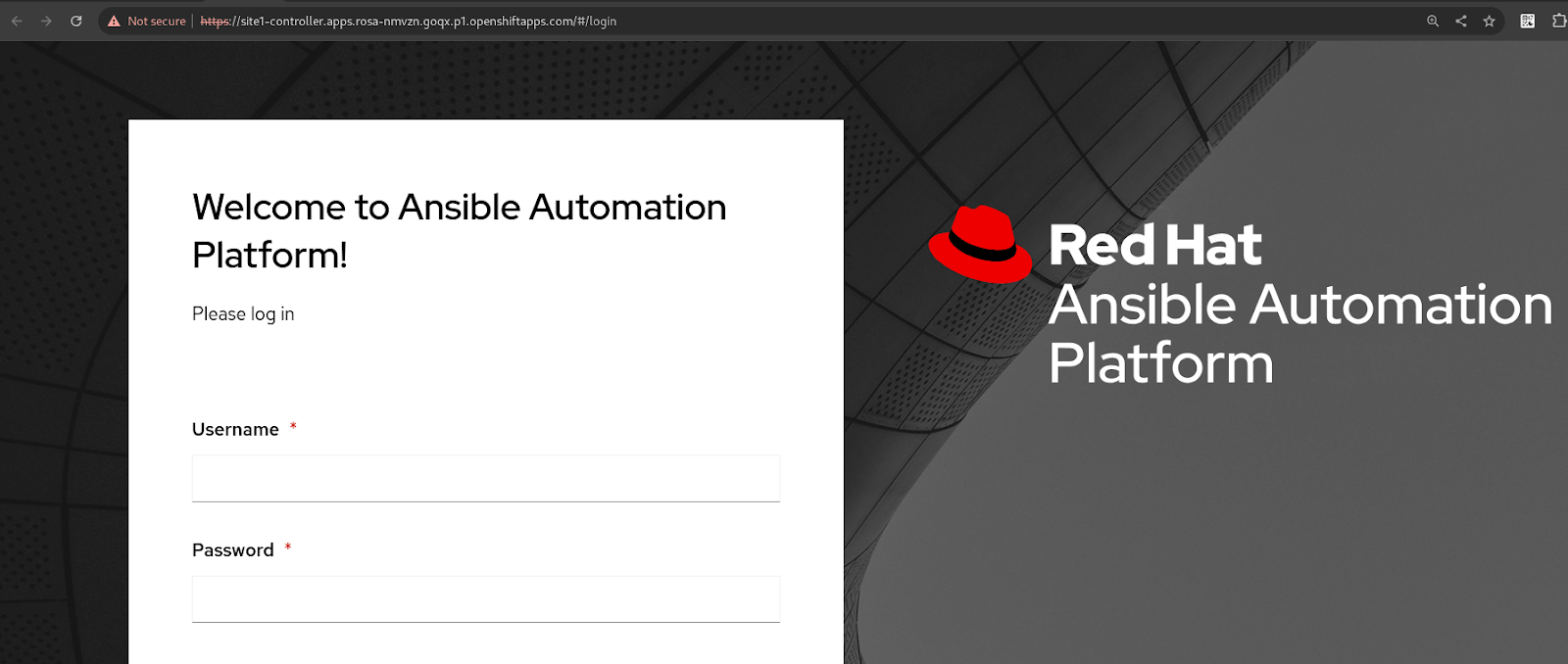
Task: Open the QR code extension icon
Action: (x=1527, y=21)
